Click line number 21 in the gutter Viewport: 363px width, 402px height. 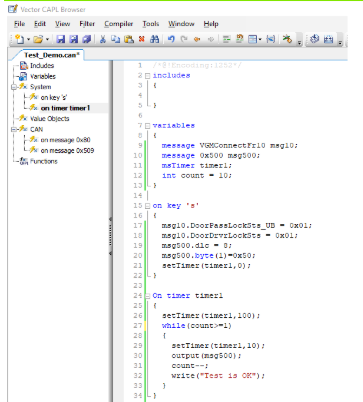pyautogui.click(x=138, y=266)
